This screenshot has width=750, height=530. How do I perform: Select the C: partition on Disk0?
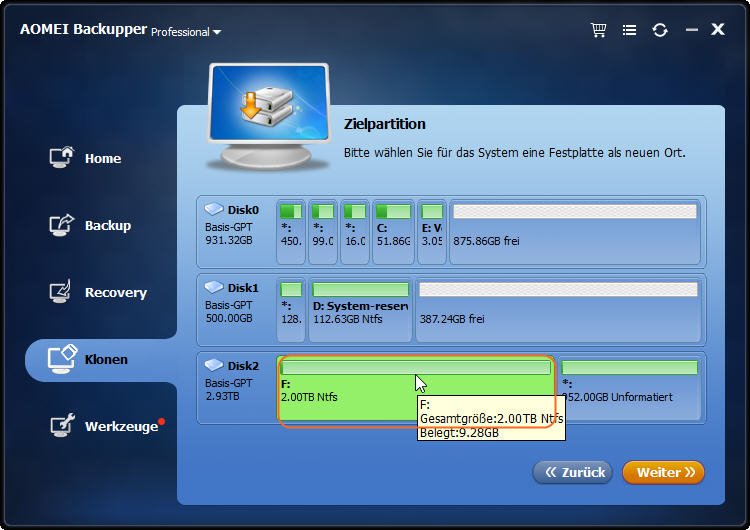click(393, 232)
